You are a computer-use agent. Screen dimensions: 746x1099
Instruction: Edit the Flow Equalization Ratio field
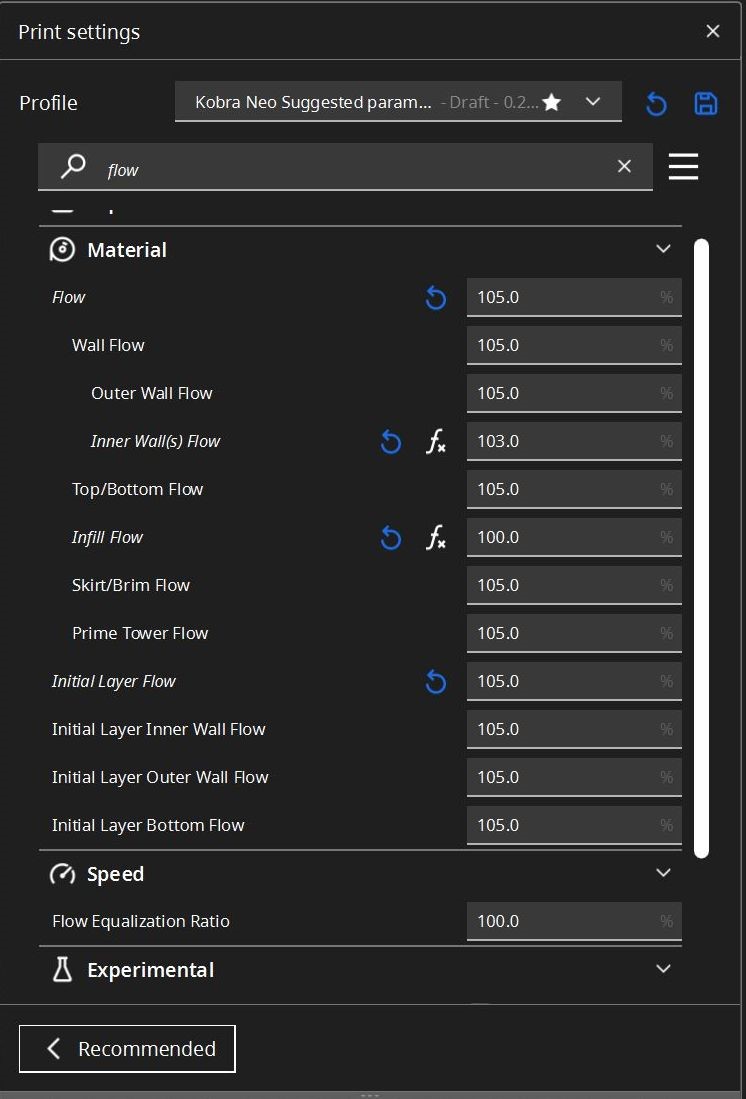pos(560,922)
